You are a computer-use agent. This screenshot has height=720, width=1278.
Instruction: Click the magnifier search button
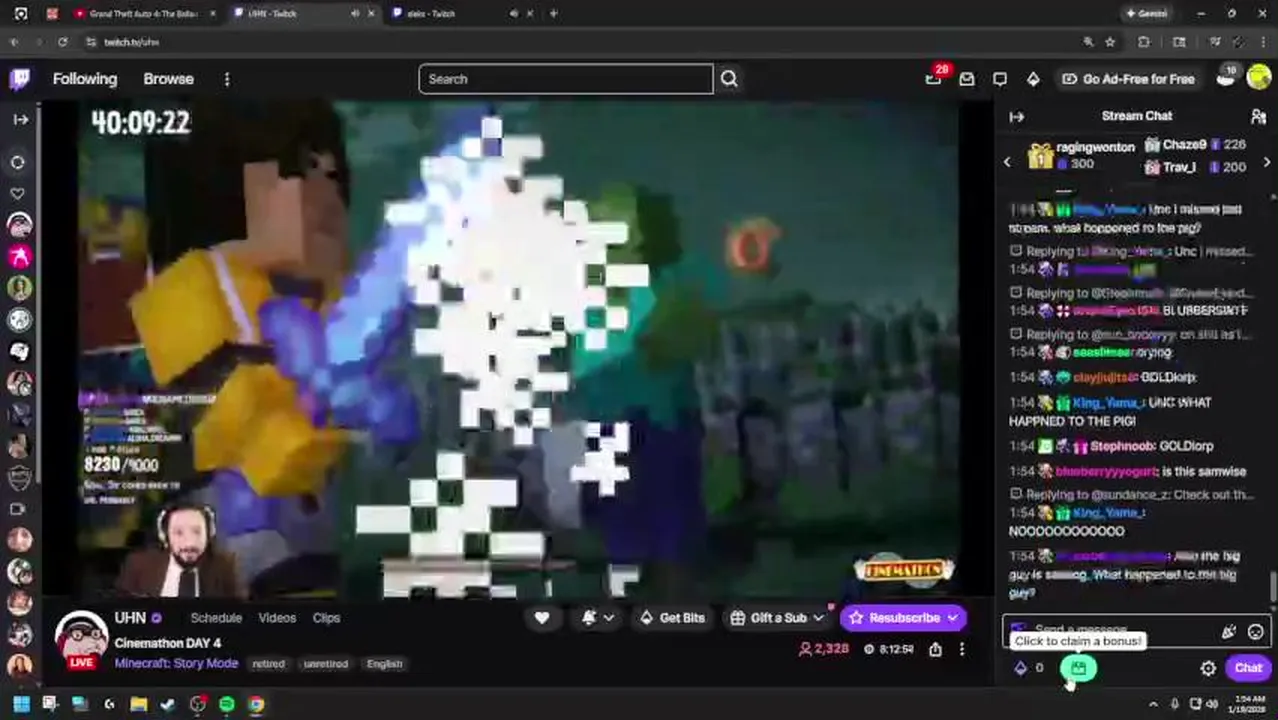coord(729,79)
